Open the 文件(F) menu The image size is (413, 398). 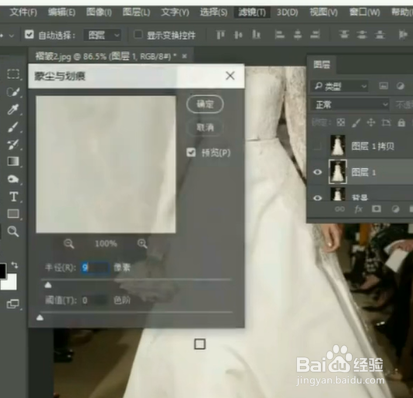point(23,13)
